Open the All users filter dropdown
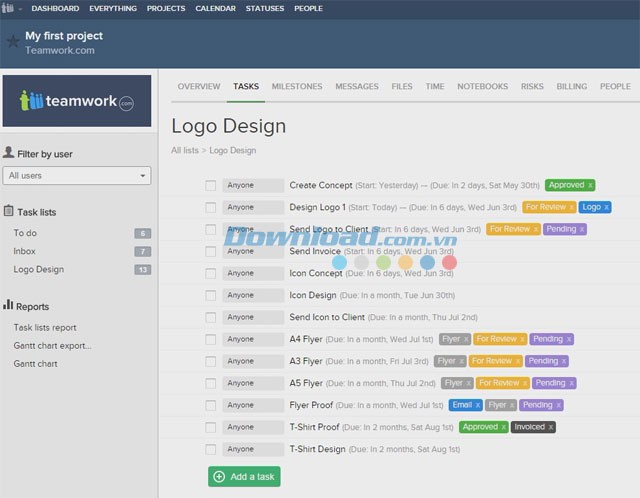 click(x=77, y=176)
